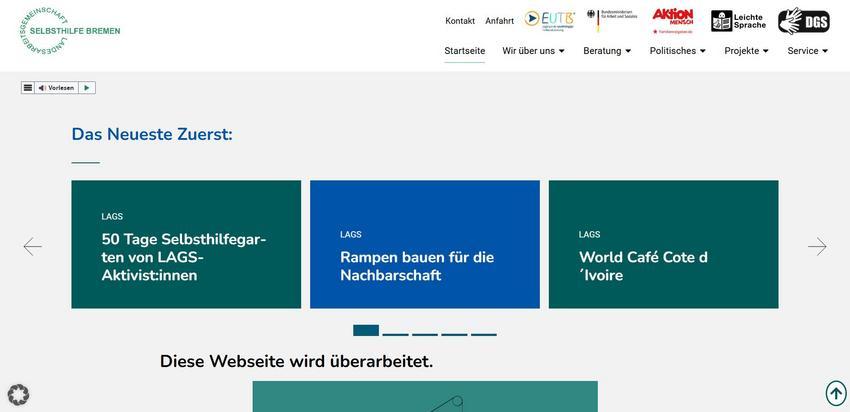Click the Vorlesen speaker label
This screenshot has width=850, height=412.
[x=56, y=88]
